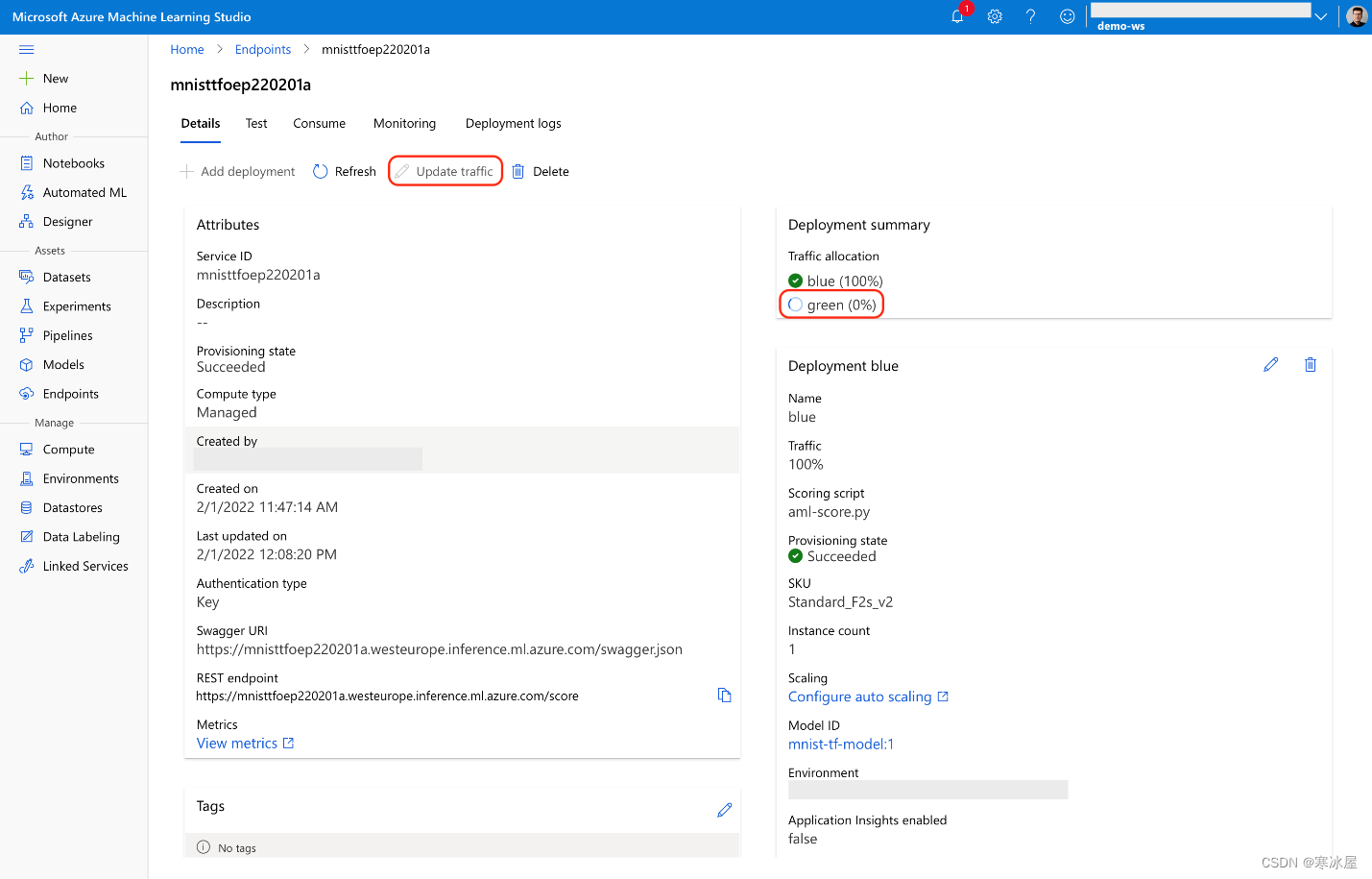1372x879 pixels.
Task: Click Last updated 2/1/2022 12:08:20 PM value
Action: pyautogui.click(x=267, y=555)
